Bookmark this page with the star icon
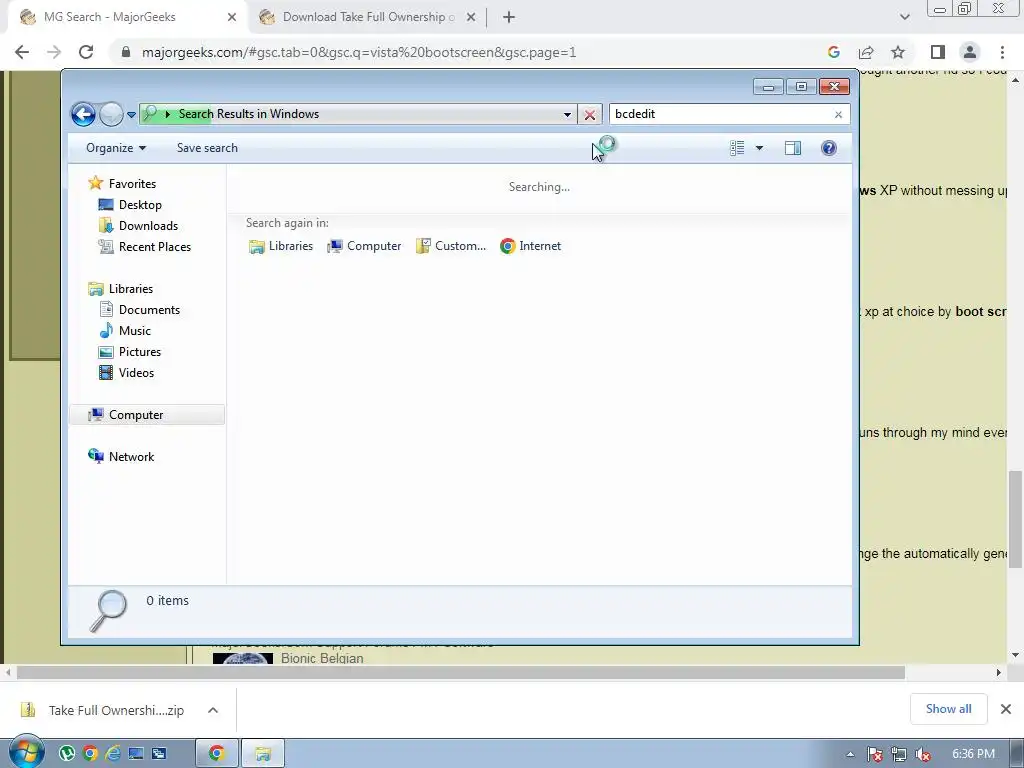Viewport: 1024px width, 768px height. [898, 52]
